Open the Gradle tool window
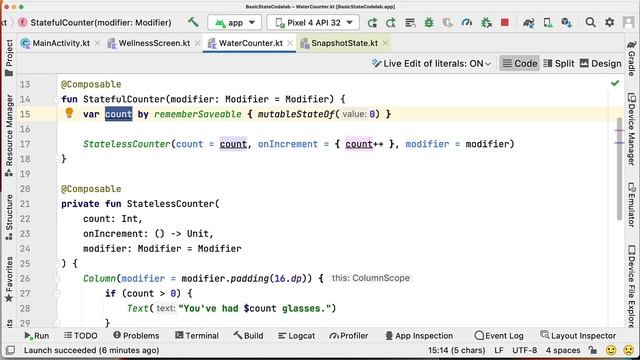The height and width of the screenshot is (360, 640). pos(631,58)
